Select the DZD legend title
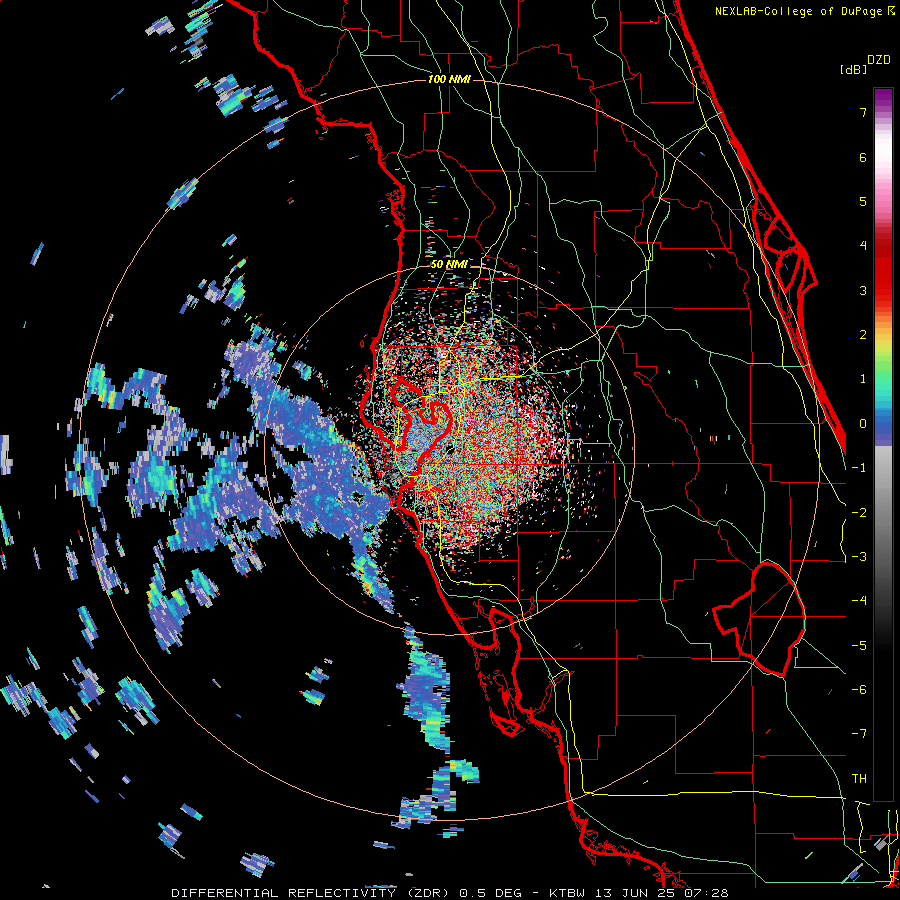 pyautogui.click(x=879, y=60)
